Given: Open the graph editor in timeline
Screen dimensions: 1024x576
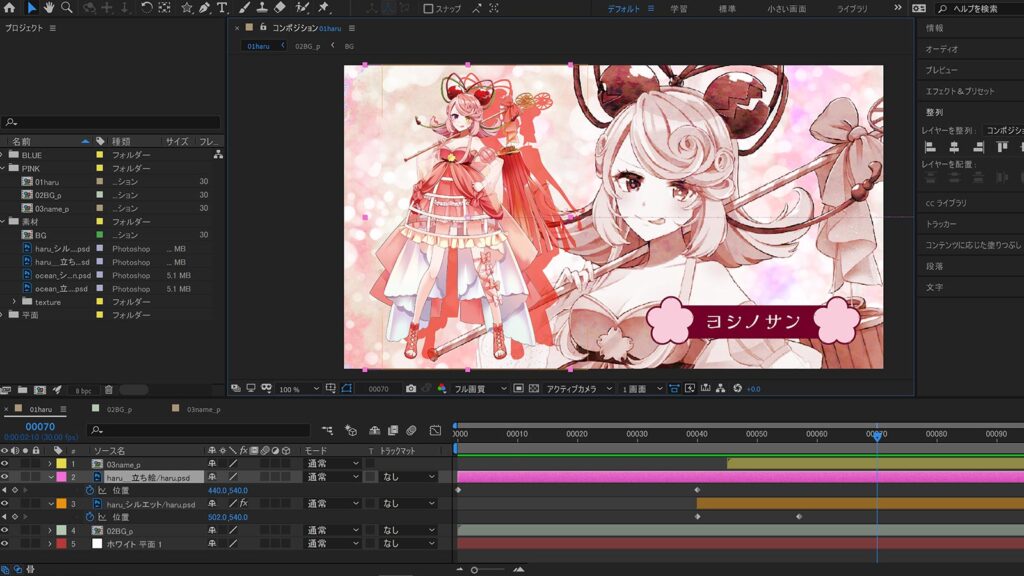Looking at the screenshot, I should (x=436, y=430).
